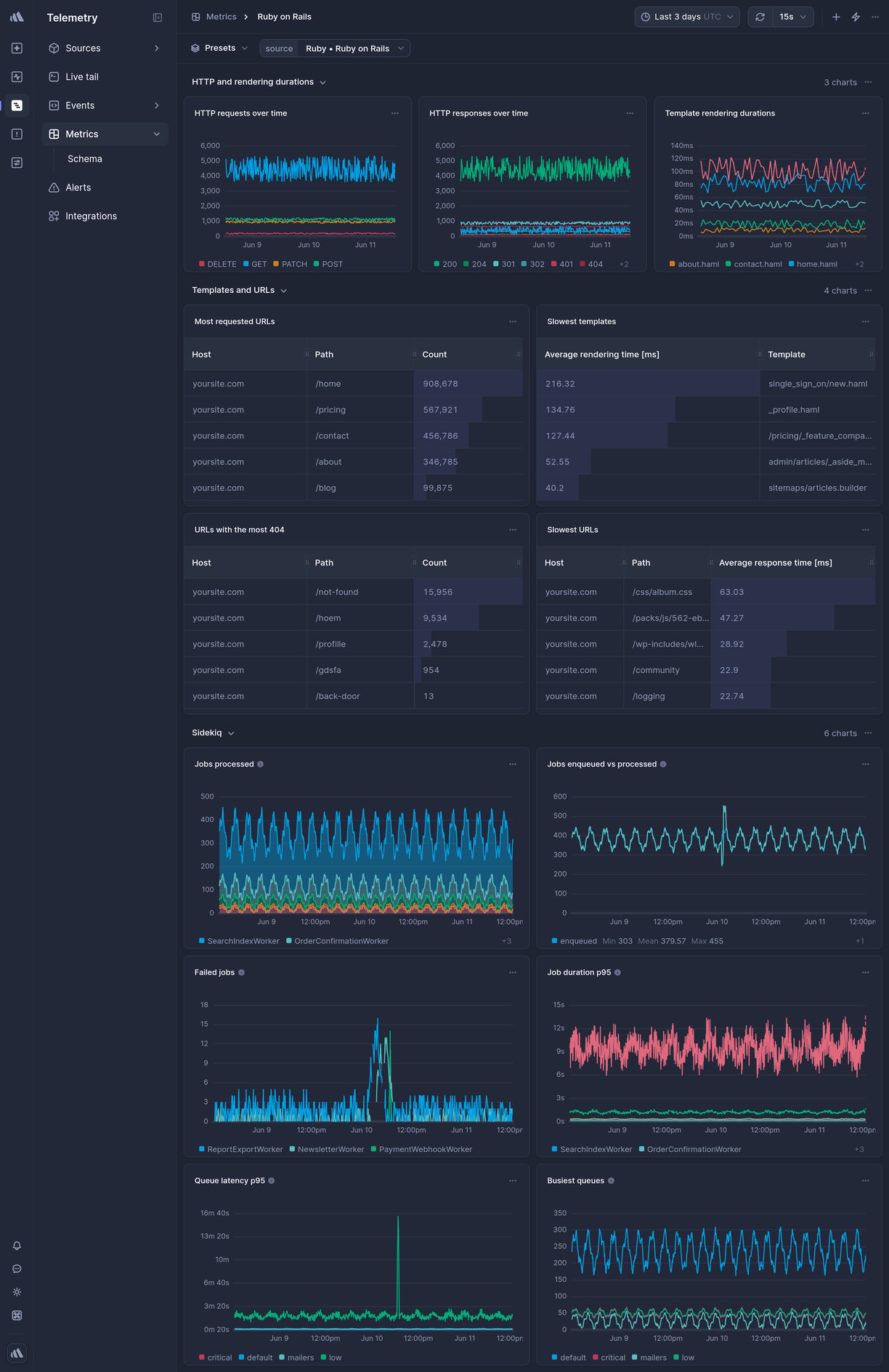Open Schema under Metrics
The width and height of the screenshot is (889, 1372).
click(x=85, y=159)
